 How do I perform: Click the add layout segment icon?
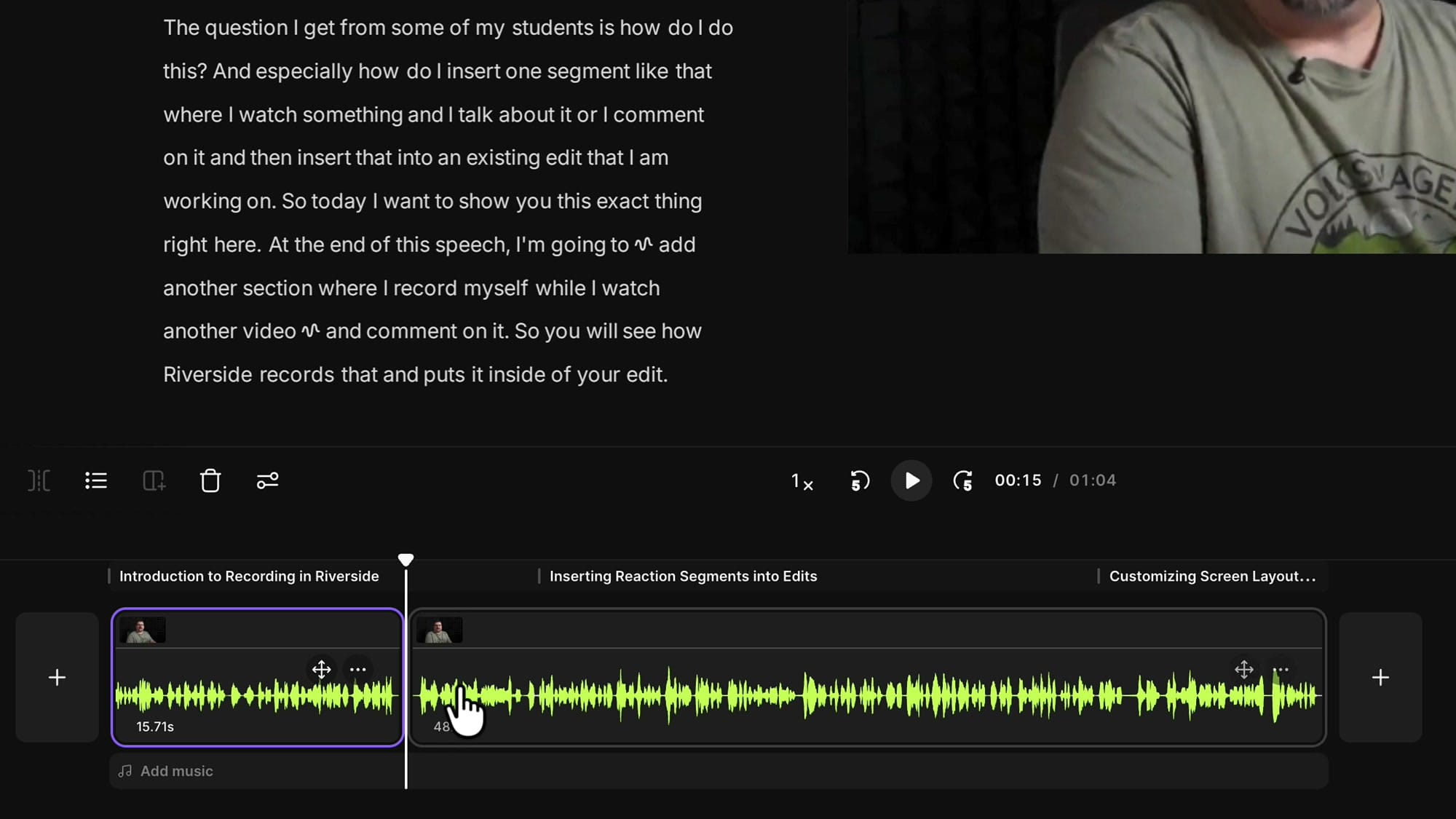point(154,480)
